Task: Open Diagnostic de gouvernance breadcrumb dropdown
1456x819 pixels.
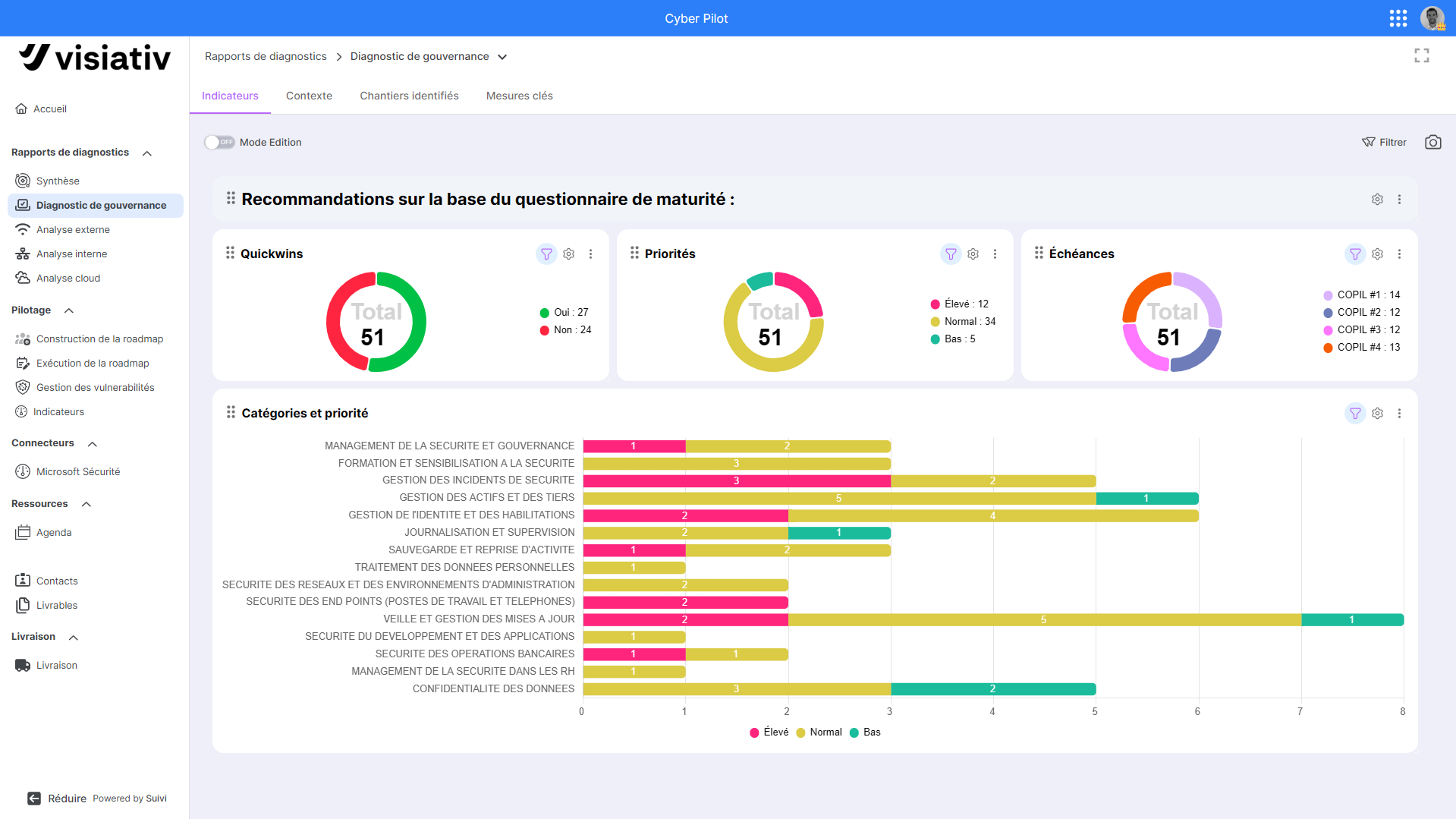Action: [x=502, y=56]
